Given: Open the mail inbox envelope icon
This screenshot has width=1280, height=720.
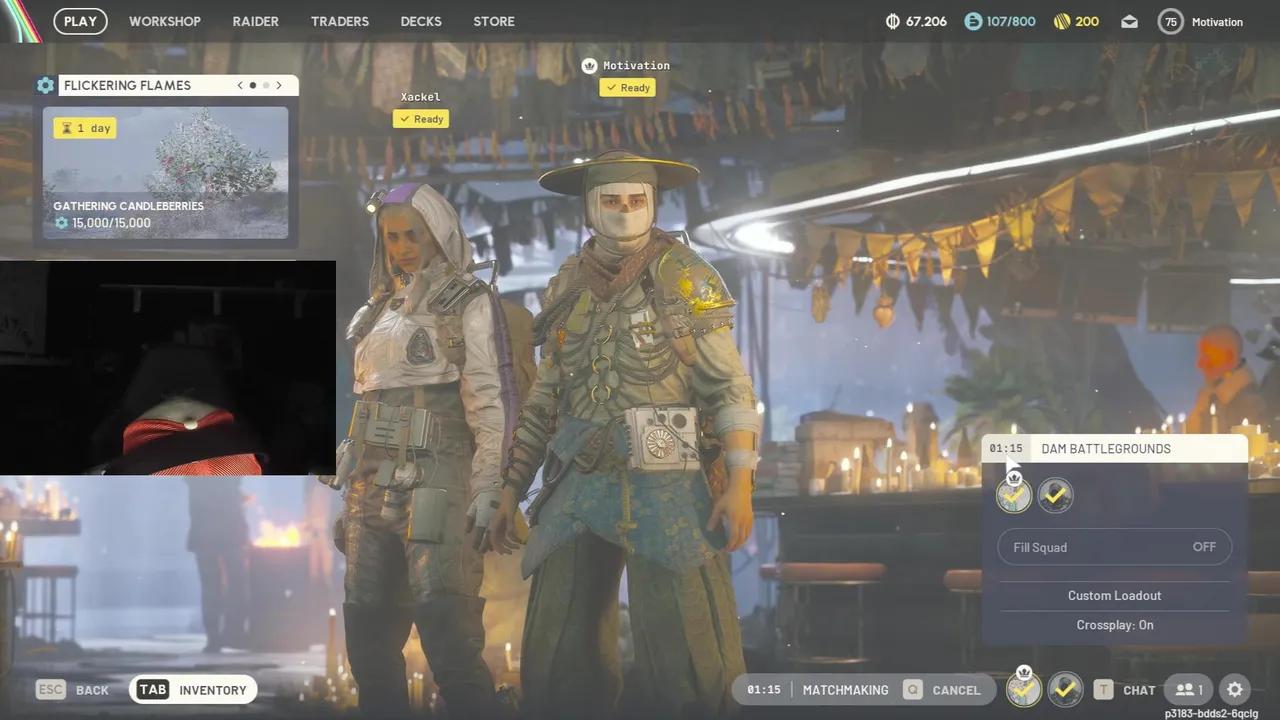Looking at the screenshot, I should 1129,21.
